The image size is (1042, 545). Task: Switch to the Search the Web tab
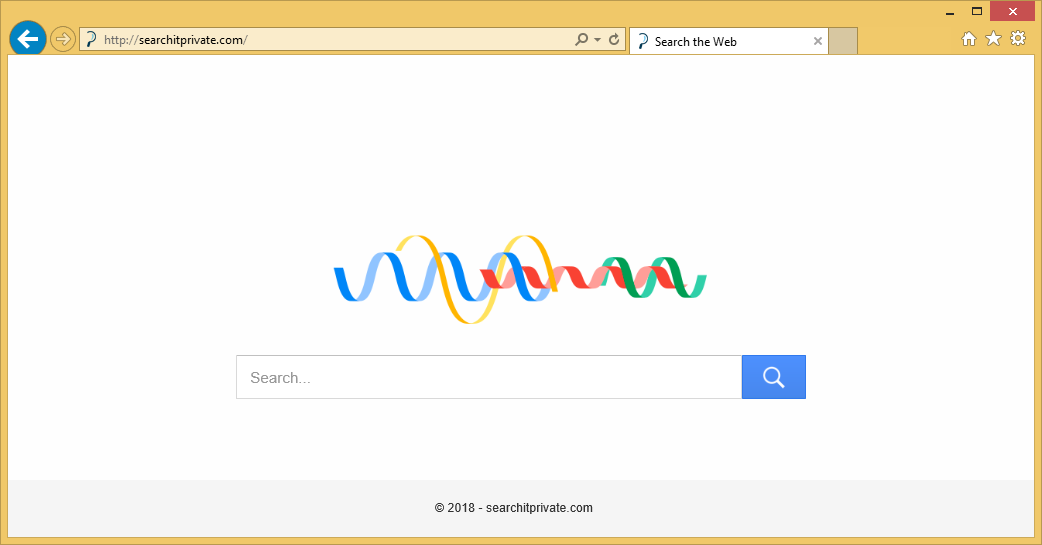720,41
